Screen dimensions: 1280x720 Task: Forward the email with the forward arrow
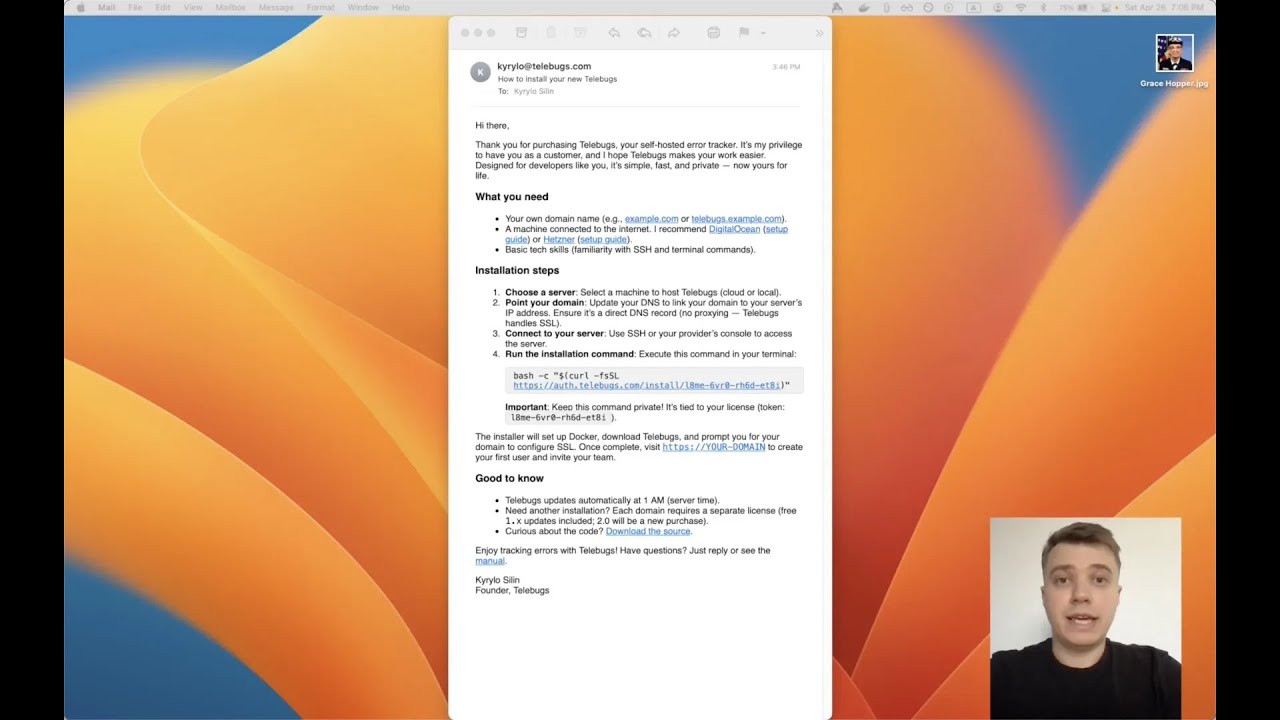pyautogui.click(x=674, y=33)
